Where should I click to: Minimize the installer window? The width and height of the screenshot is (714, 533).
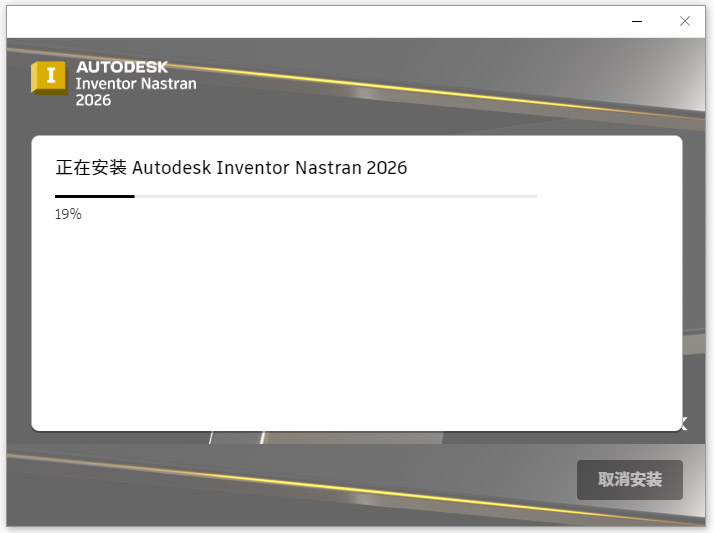636,20
